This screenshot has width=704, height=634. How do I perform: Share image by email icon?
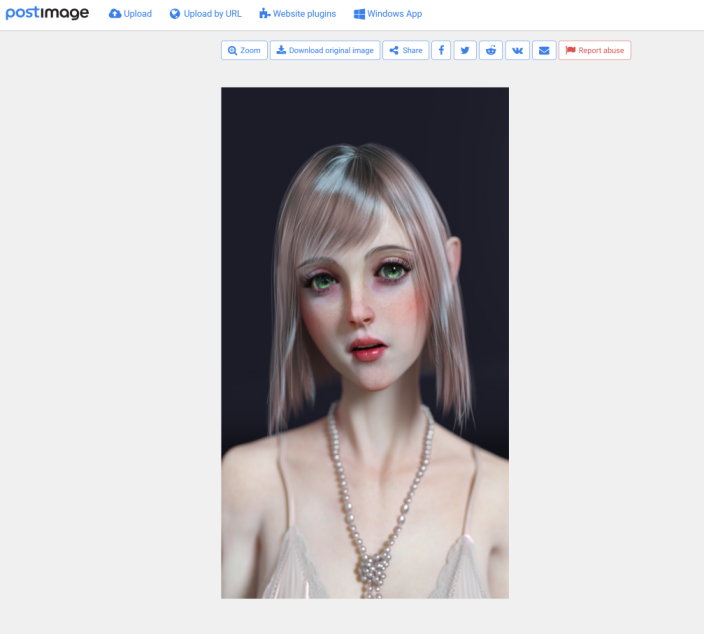coord(544,50)
